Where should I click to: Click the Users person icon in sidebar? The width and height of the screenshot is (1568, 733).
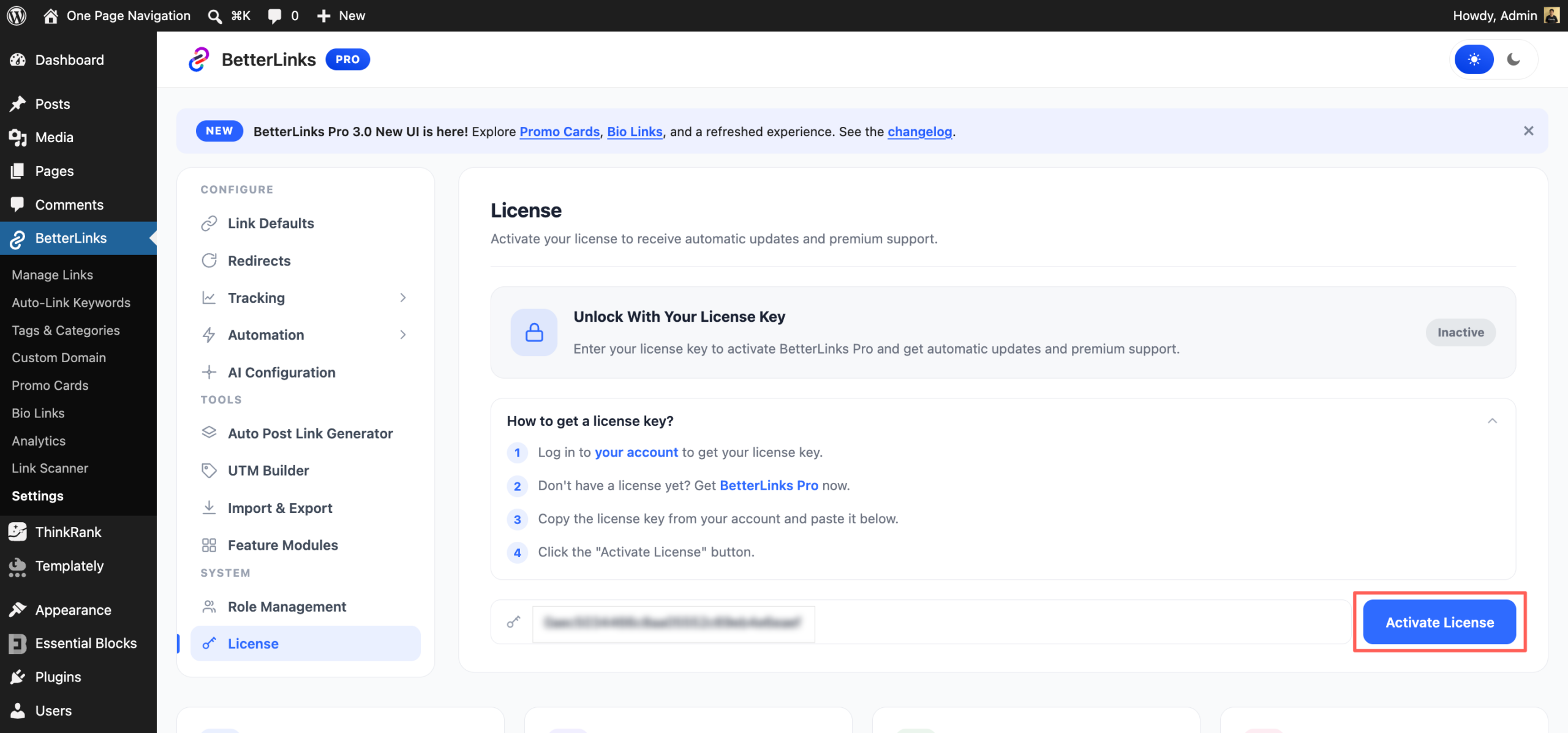pos(18,711)
